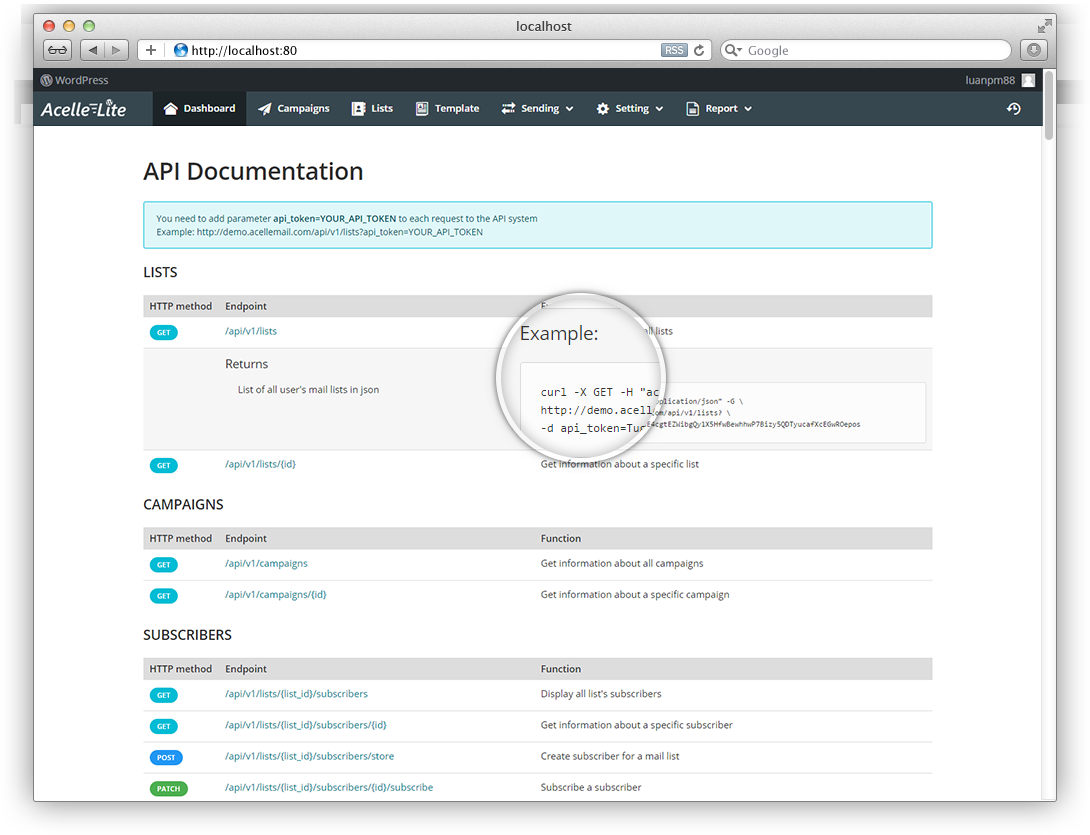Open the Lists menu item
The image size is (1090, 835).
tap(373, 108)
